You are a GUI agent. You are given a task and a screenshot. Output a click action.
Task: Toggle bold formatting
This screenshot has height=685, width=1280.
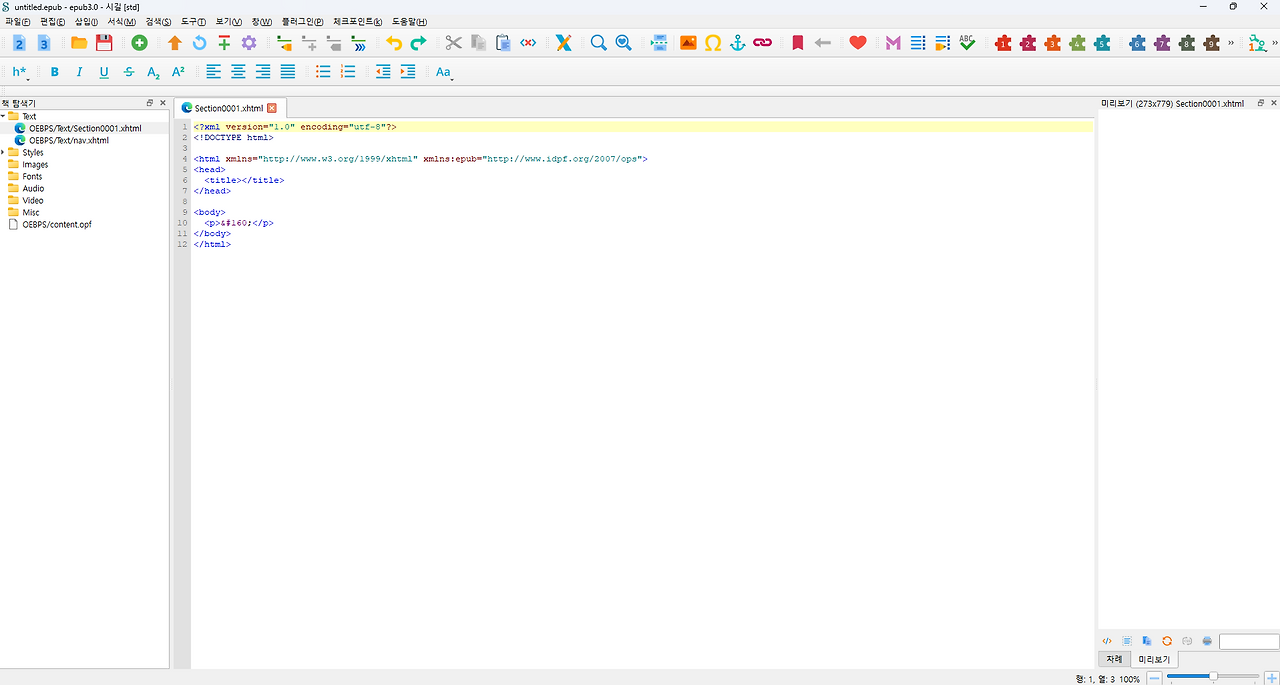click(x=55, y=72)
